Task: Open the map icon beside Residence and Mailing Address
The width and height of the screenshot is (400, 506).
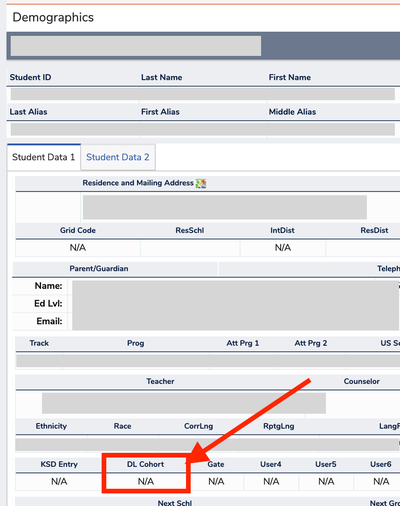Action: pos(201,183)
